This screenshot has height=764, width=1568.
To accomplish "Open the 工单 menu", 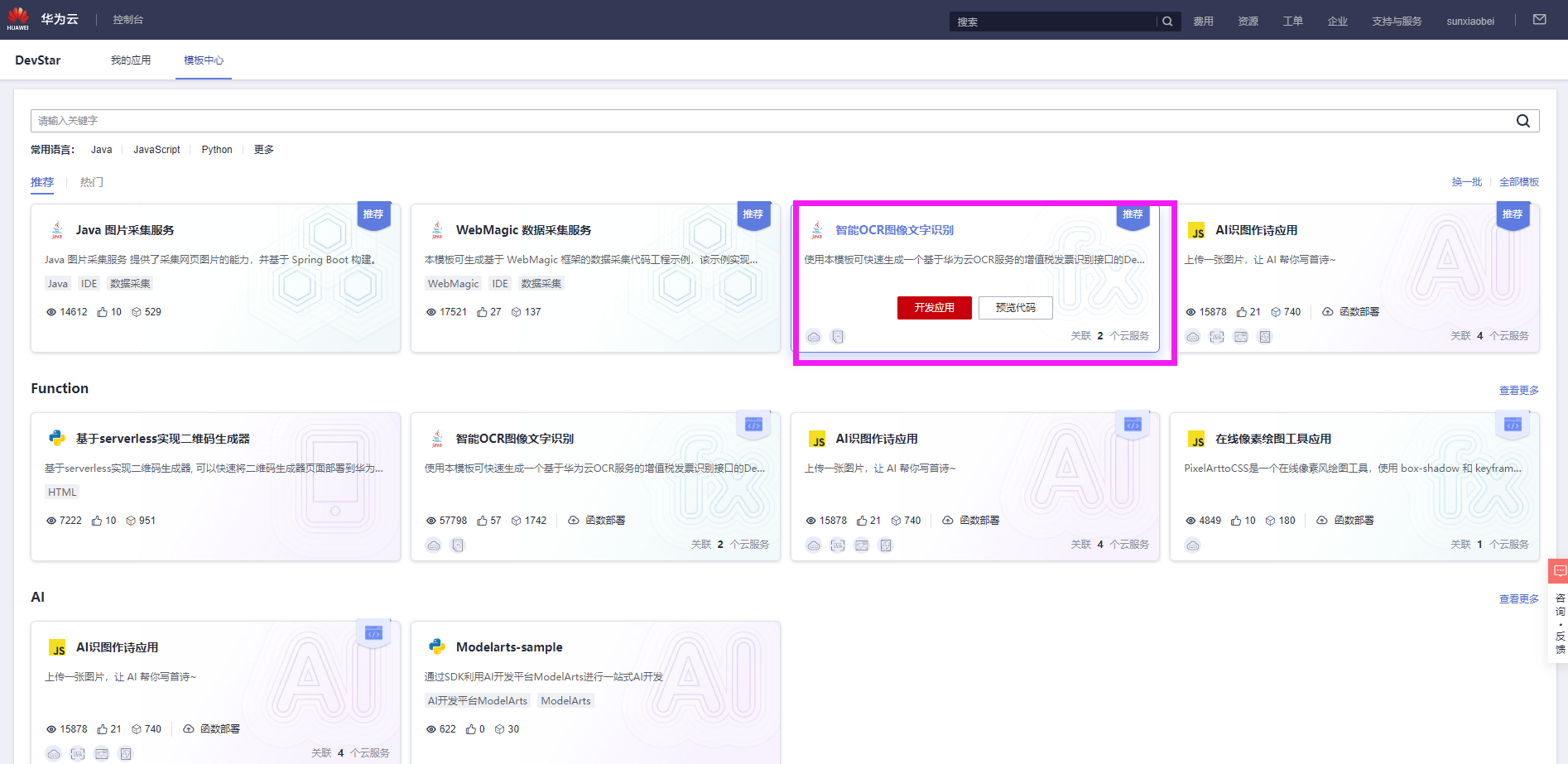I will 1292,22.
